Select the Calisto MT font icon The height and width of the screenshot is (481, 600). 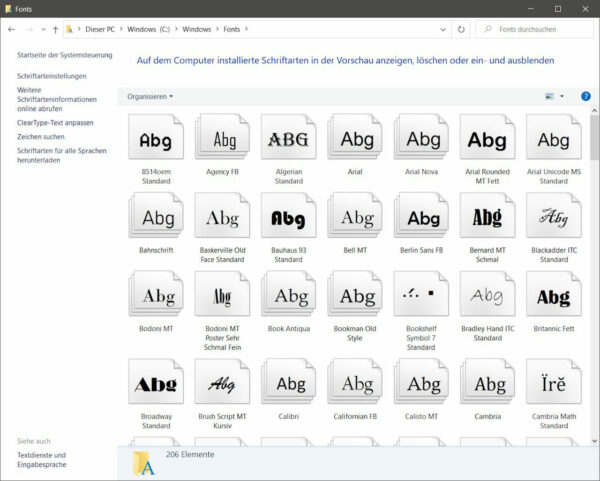coord(421,381)
